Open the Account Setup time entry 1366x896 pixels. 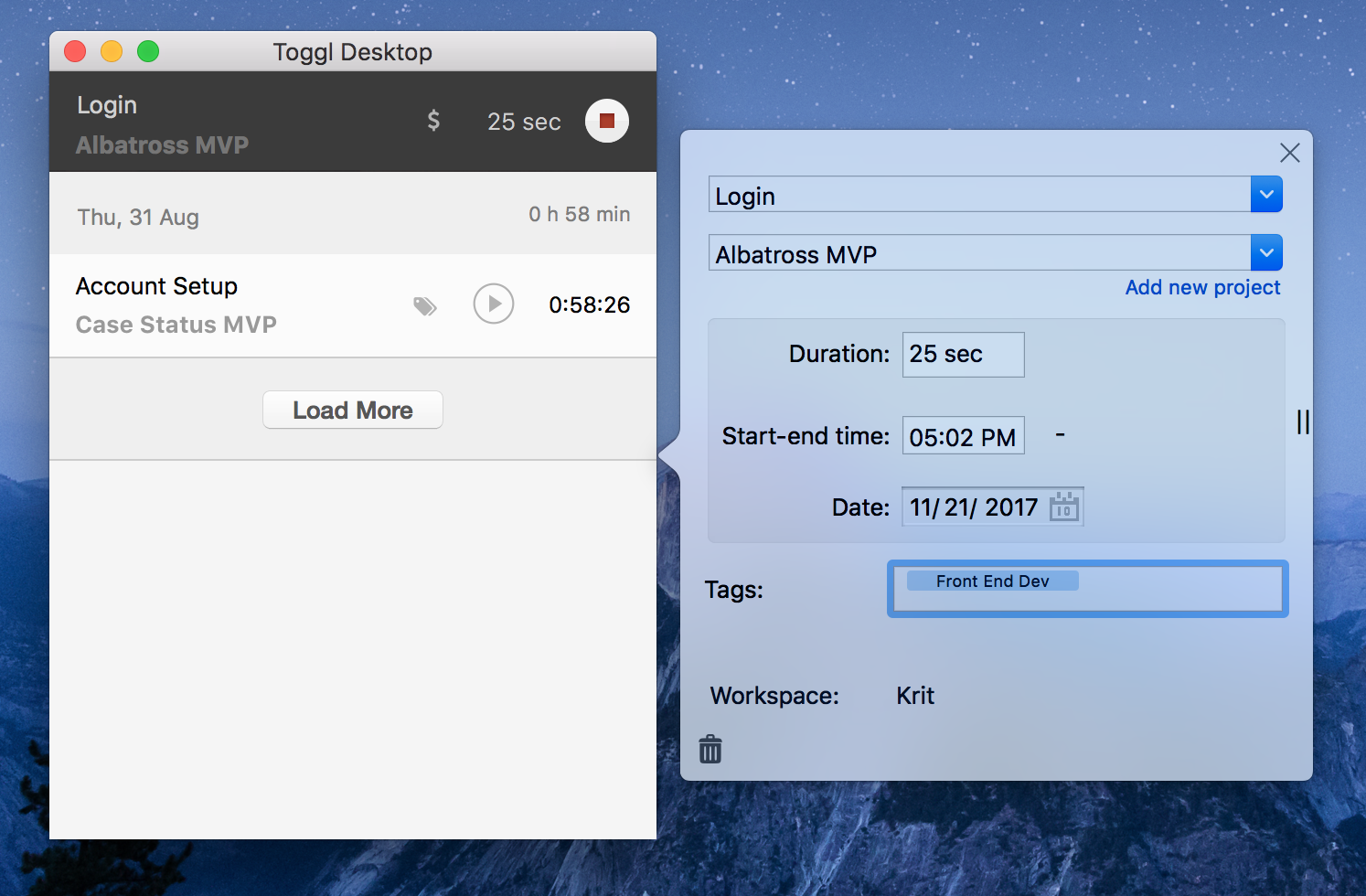pyautogui.click(x=353, y=305)
